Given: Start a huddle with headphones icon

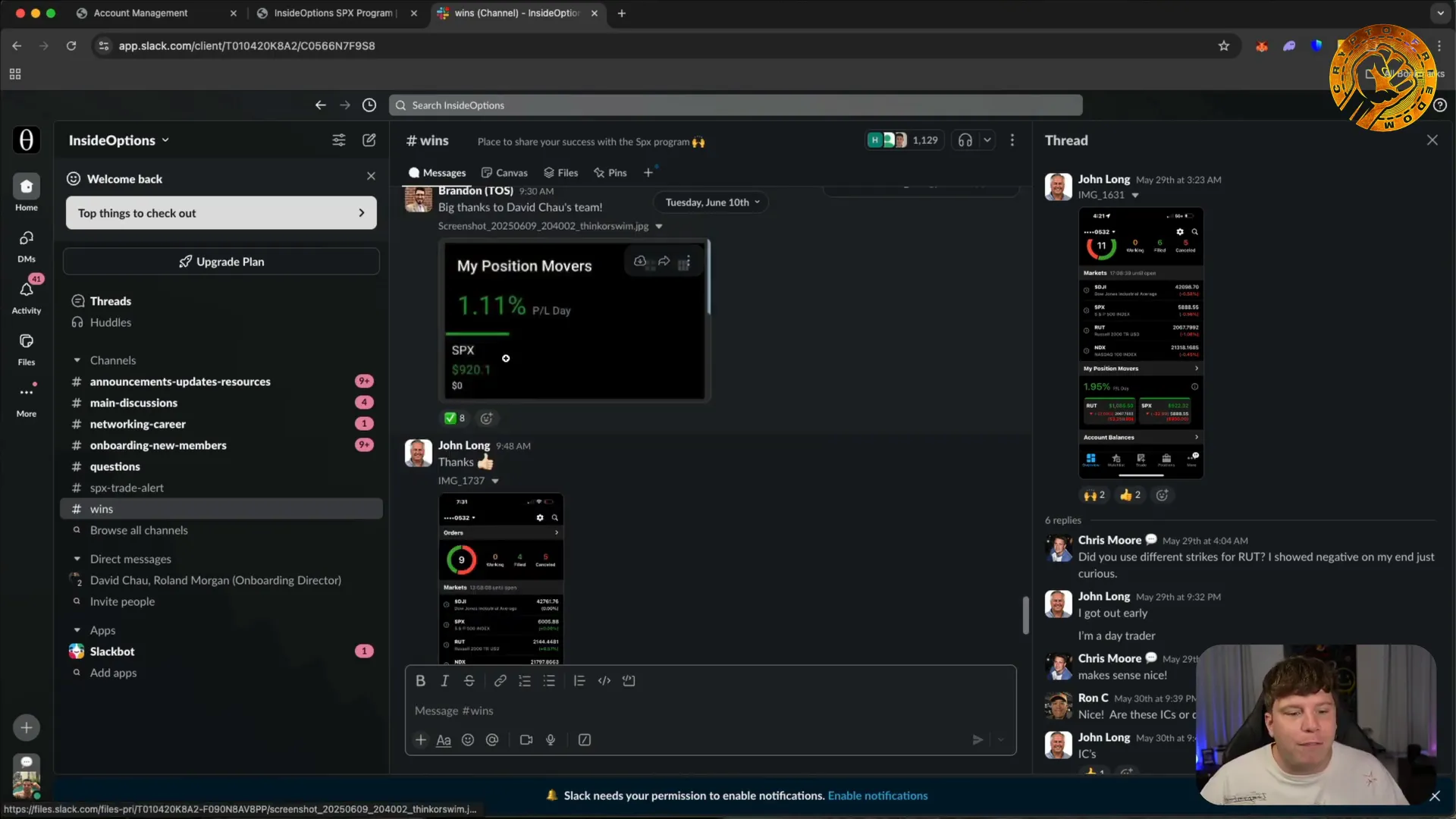Looking at the screenshot, I should click(965, 140).
